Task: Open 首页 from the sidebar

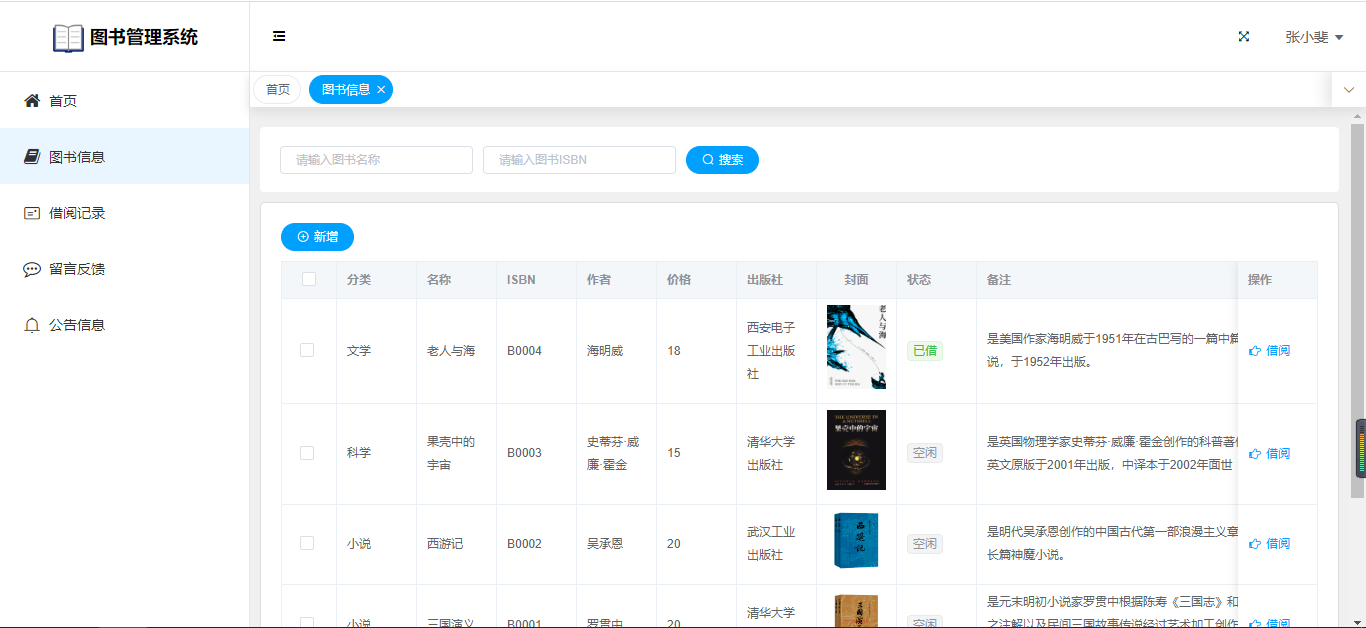Action: (x=63, y=101)
